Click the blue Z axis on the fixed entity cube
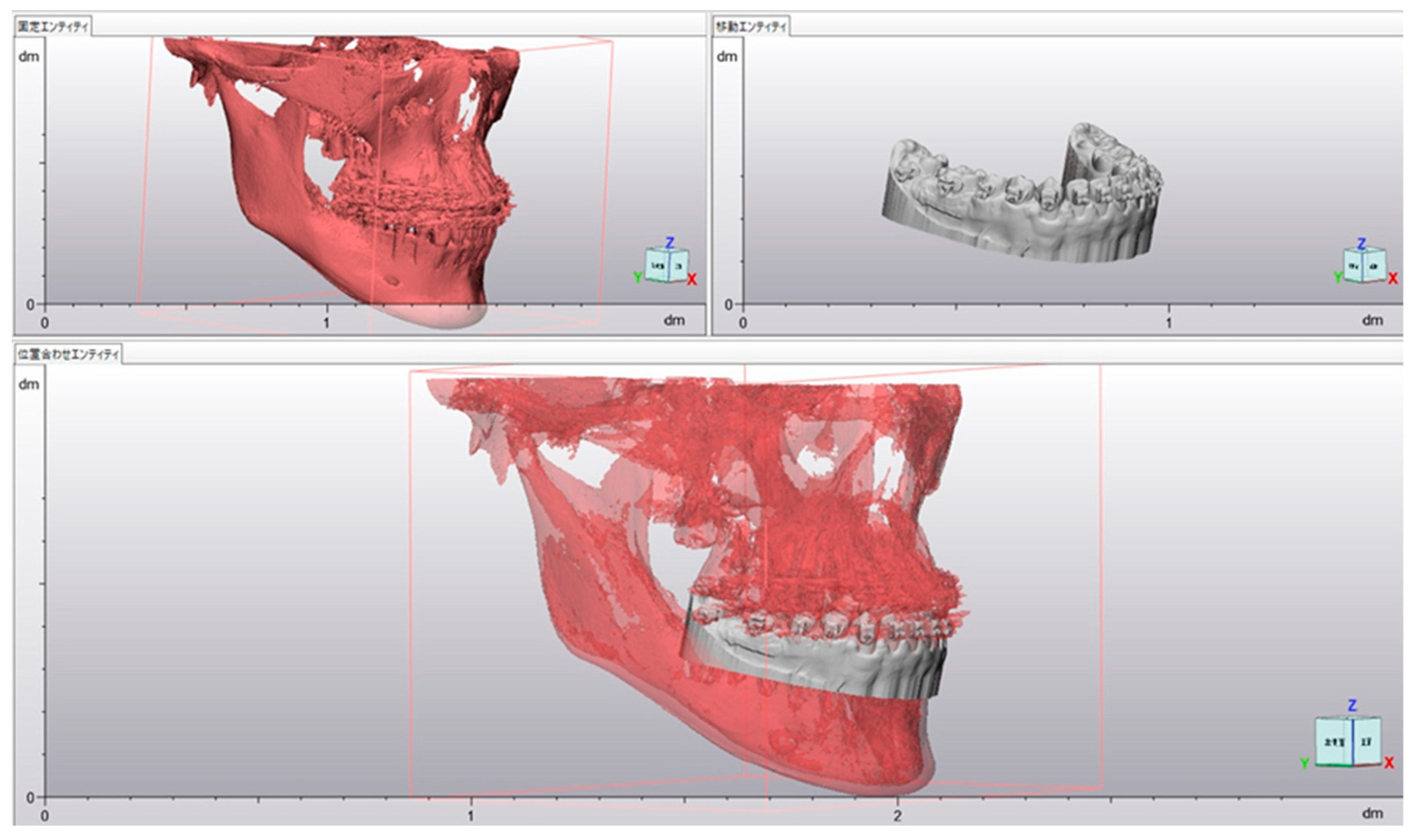Screen dimensions: 1413x840 pos(670,243)
